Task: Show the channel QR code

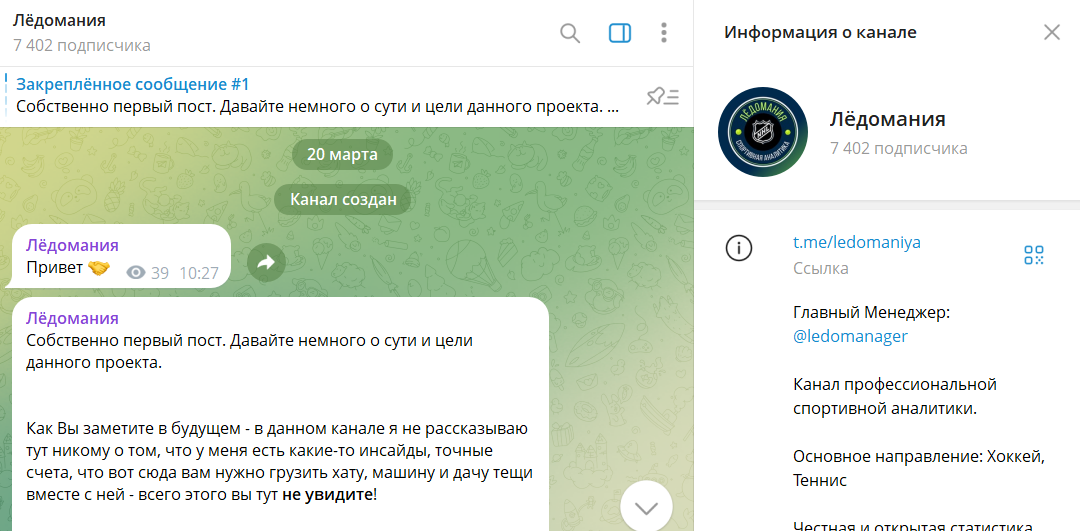Action: (1034, 255)
